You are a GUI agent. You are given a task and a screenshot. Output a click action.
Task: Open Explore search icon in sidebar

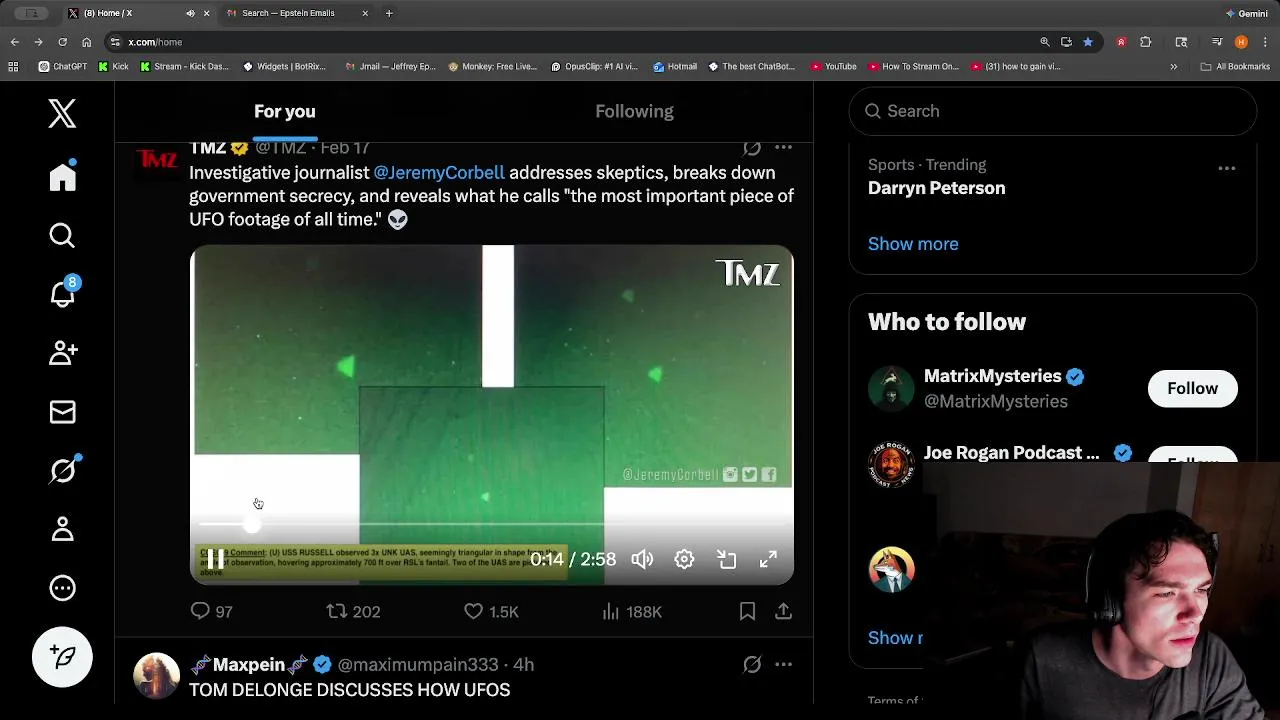pyautogui.click(x=62, y=235)
